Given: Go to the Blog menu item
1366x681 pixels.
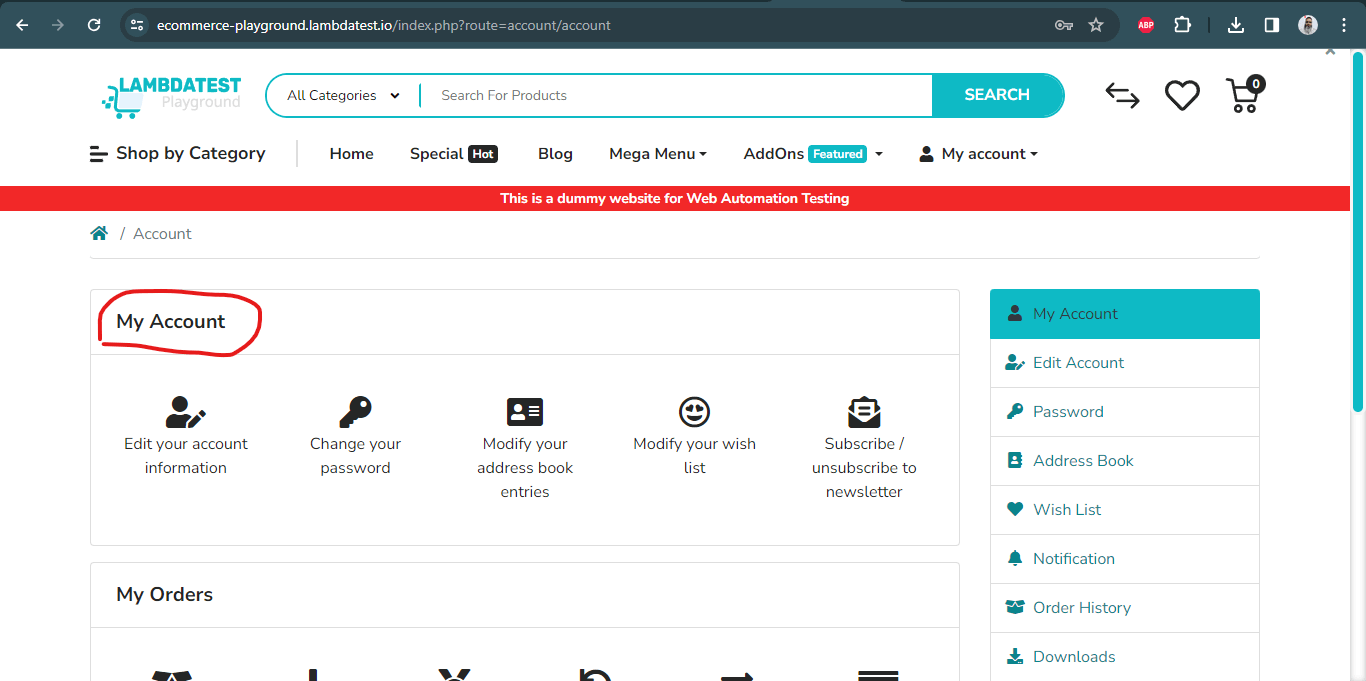Looking at the screenshot, I should point(555,154).
